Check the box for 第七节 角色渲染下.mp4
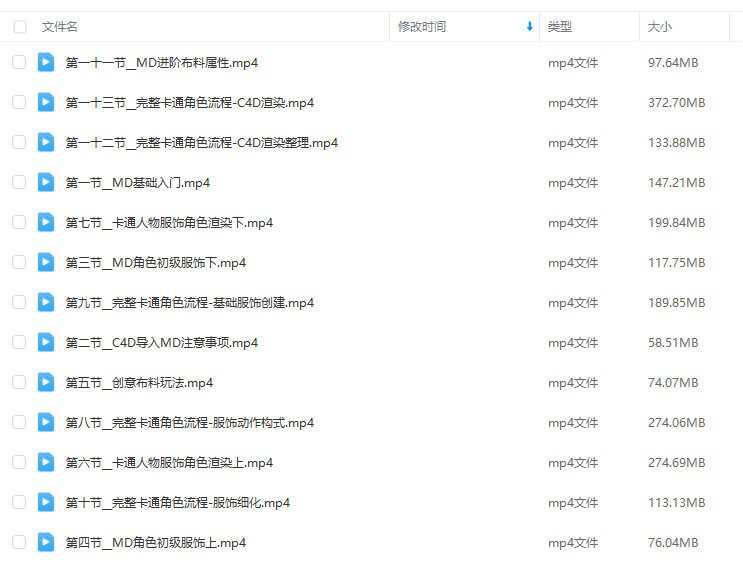Viewport: 743px width, 582px height. (19, 222)
